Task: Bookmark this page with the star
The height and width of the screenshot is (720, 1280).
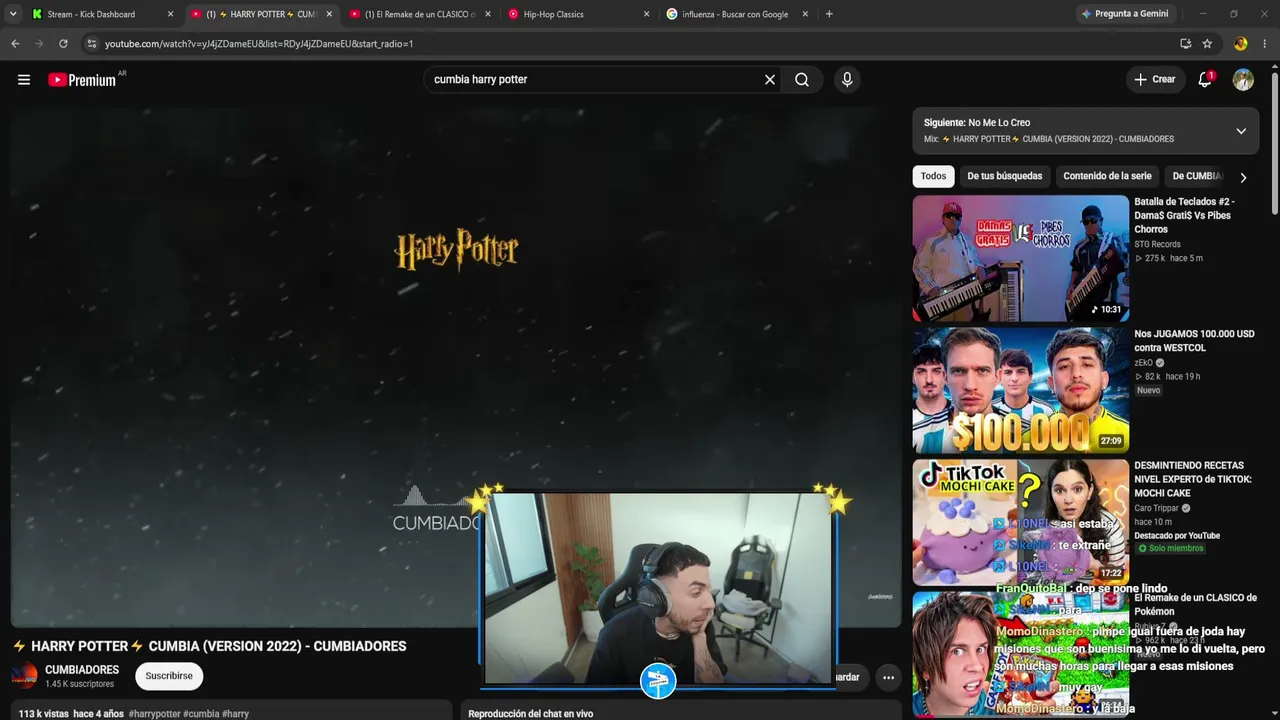Action: pyautogui.click(x=1207, y=44)
